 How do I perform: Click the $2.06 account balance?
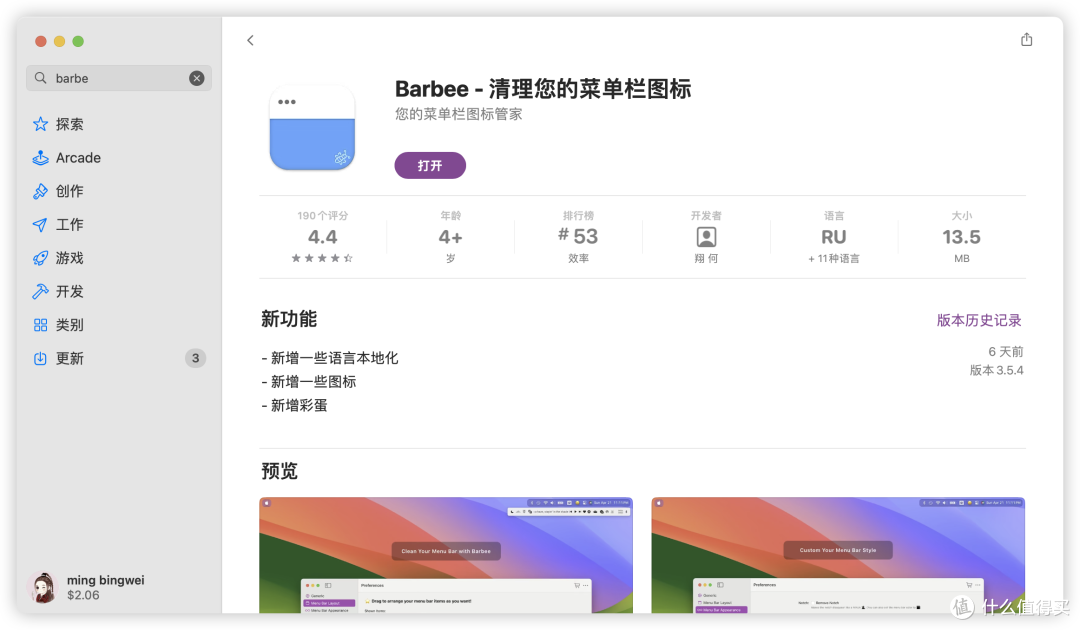click(83, 595)
